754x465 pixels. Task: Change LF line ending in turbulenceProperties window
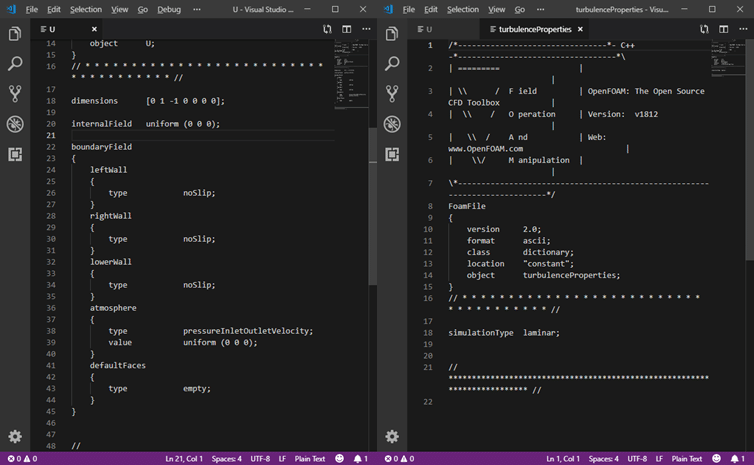pos(659,459)
